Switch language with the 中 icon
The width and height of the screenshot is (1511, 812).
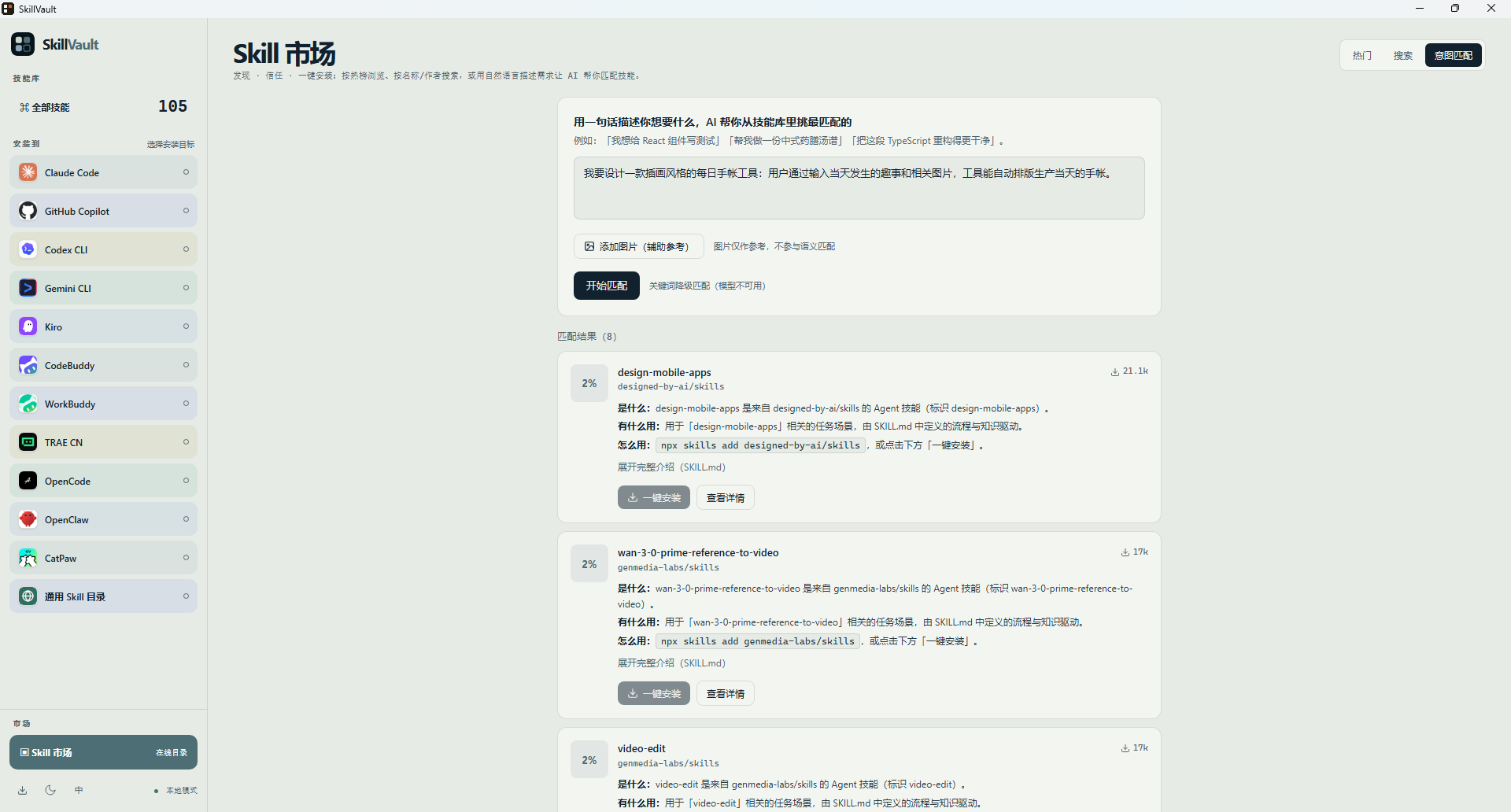(79, 790)
